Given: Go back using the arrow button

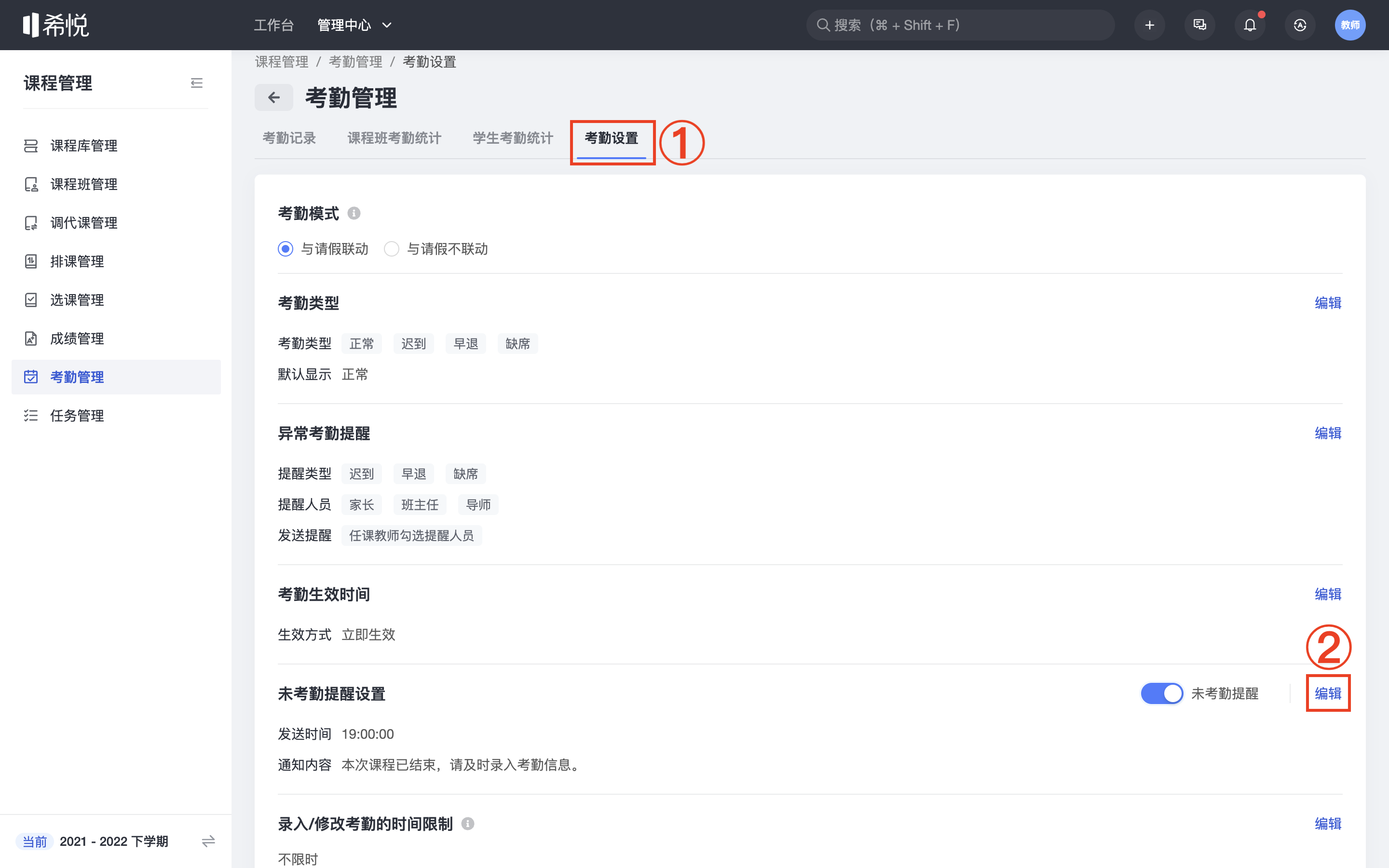Looking at the screenshot, I should pos(274,97).
